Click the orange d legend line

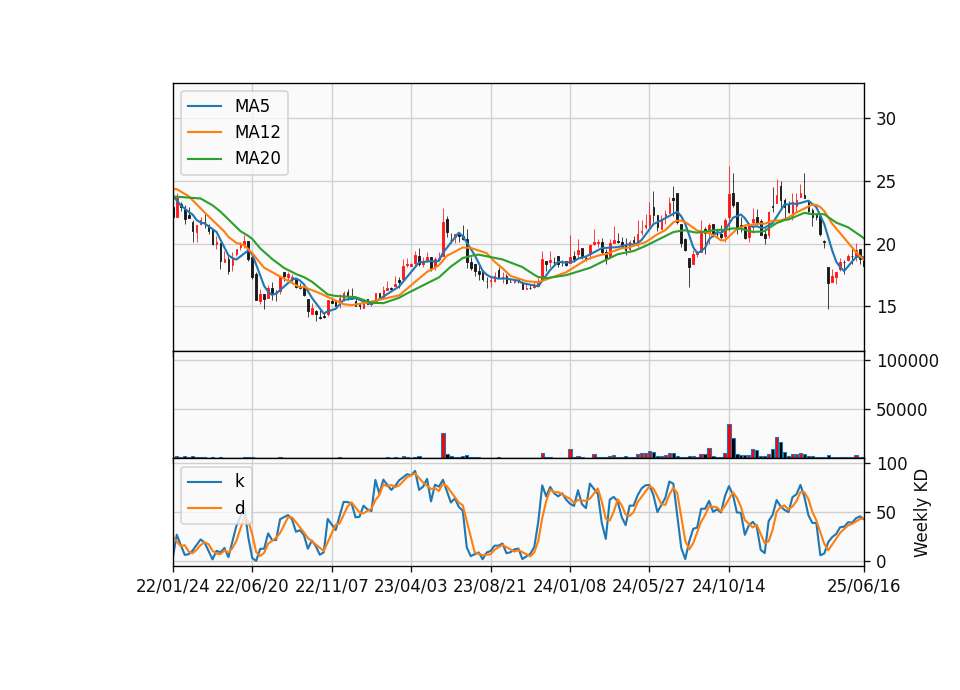pos(204,508)
